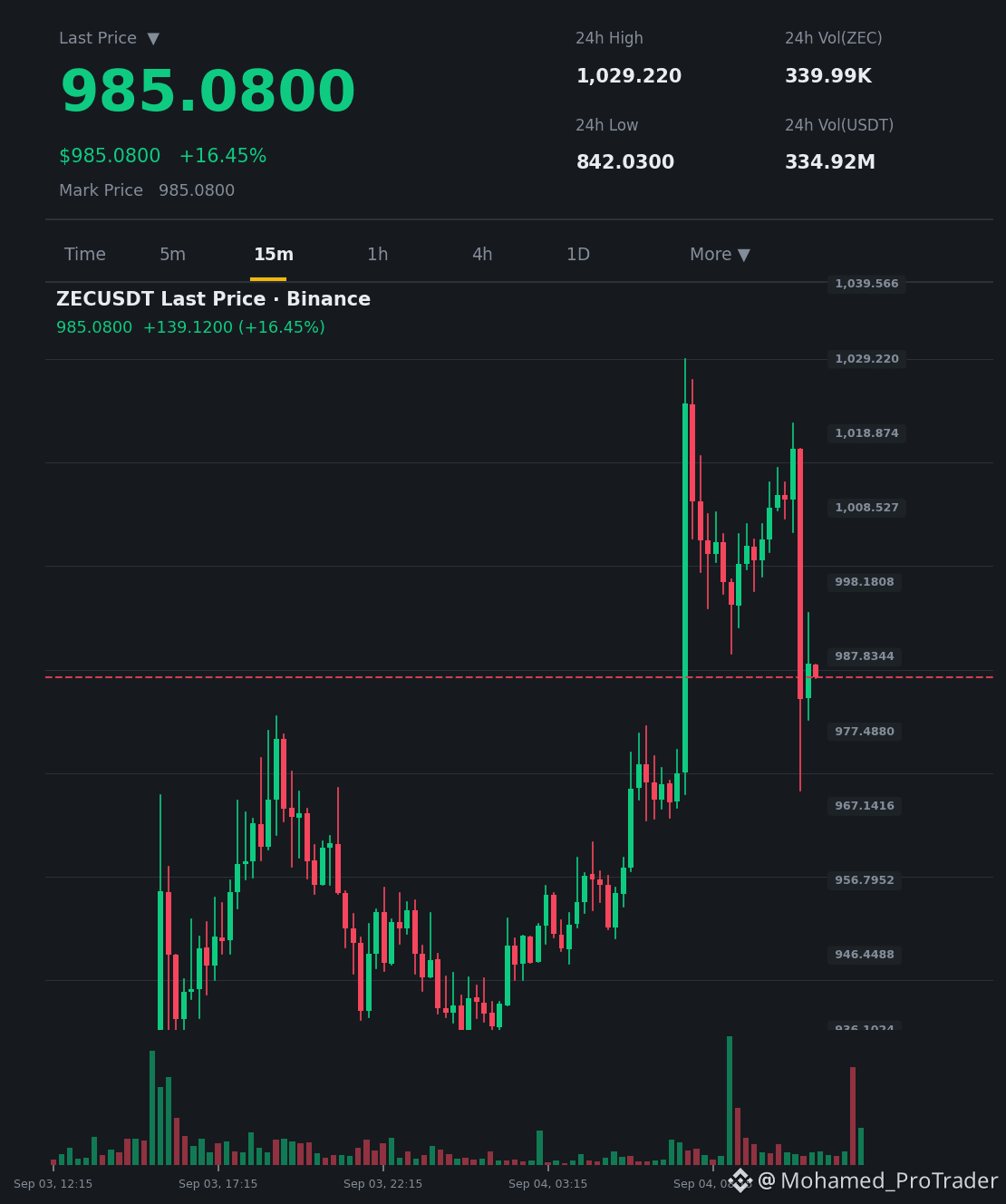Screen dimensions: 1006x1204
Task: Click the Sep 03, 17:15 time marker
Action: coord(218,1184)
